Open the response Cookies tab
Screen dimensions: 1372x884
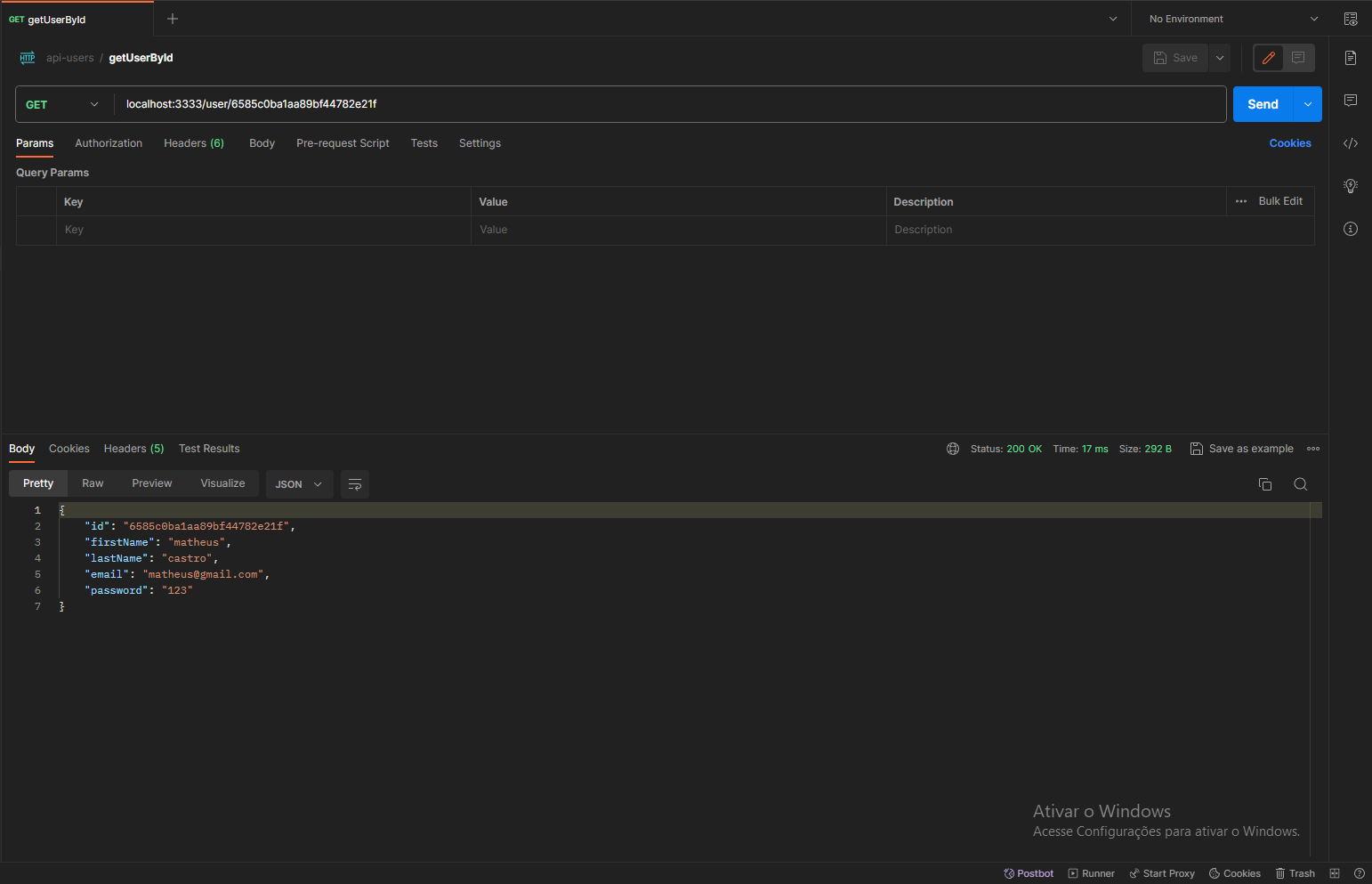tap(69, 449)
